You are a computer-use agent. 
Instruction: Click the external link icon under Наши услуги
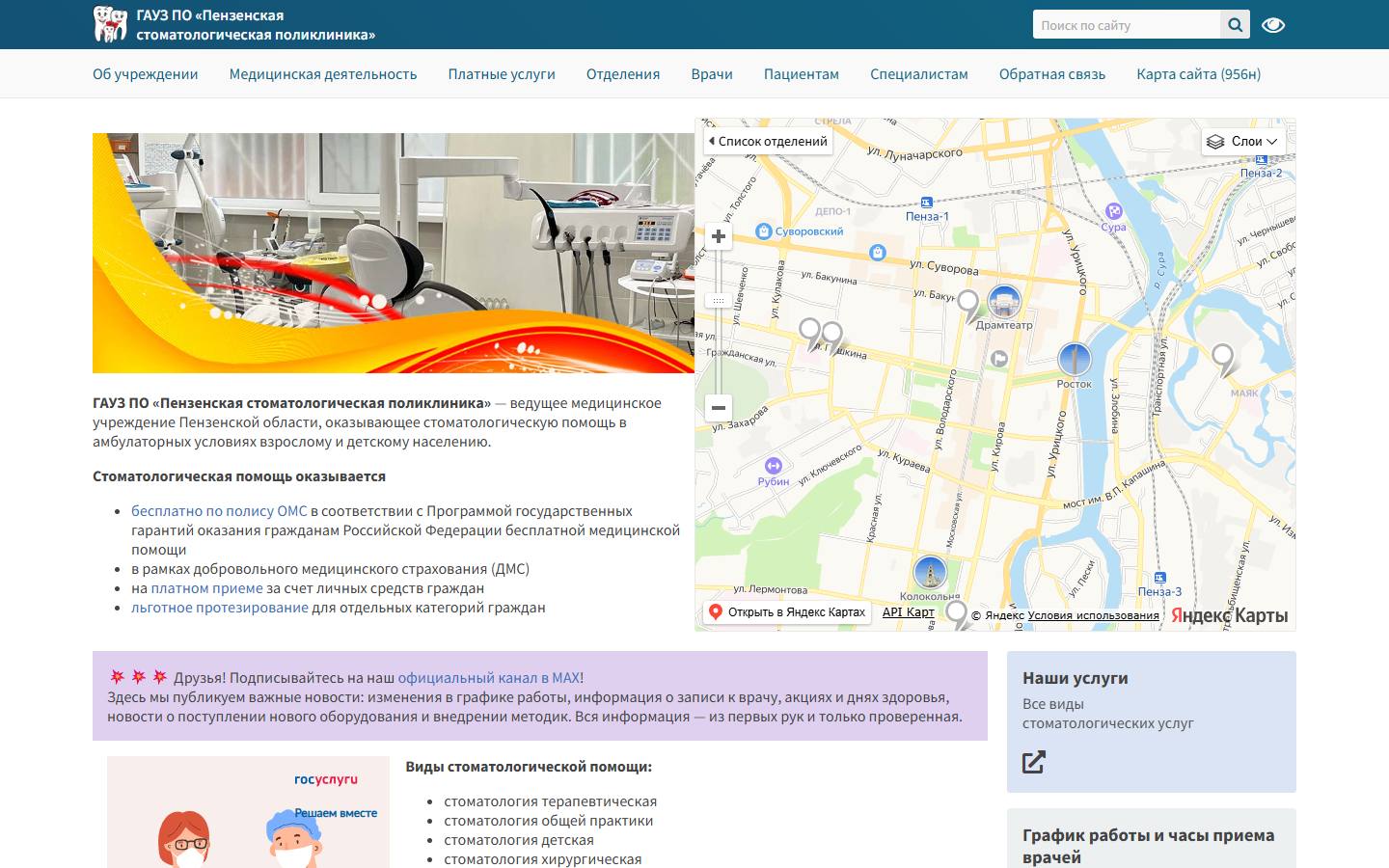tap(1033, 762)
